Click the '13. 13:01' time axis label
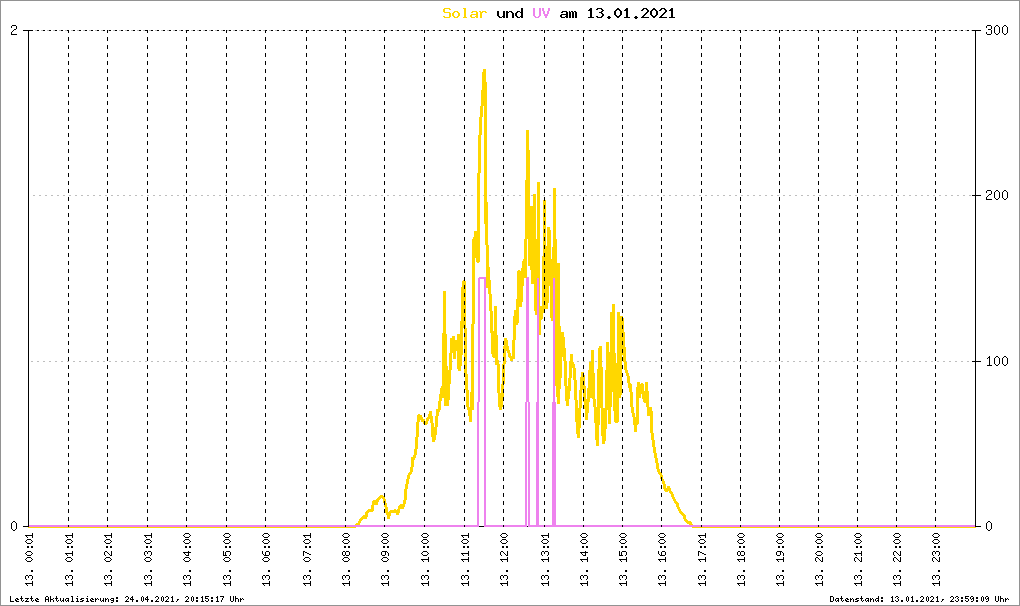Screen dimensions: 1020x606 coord(544,560)
